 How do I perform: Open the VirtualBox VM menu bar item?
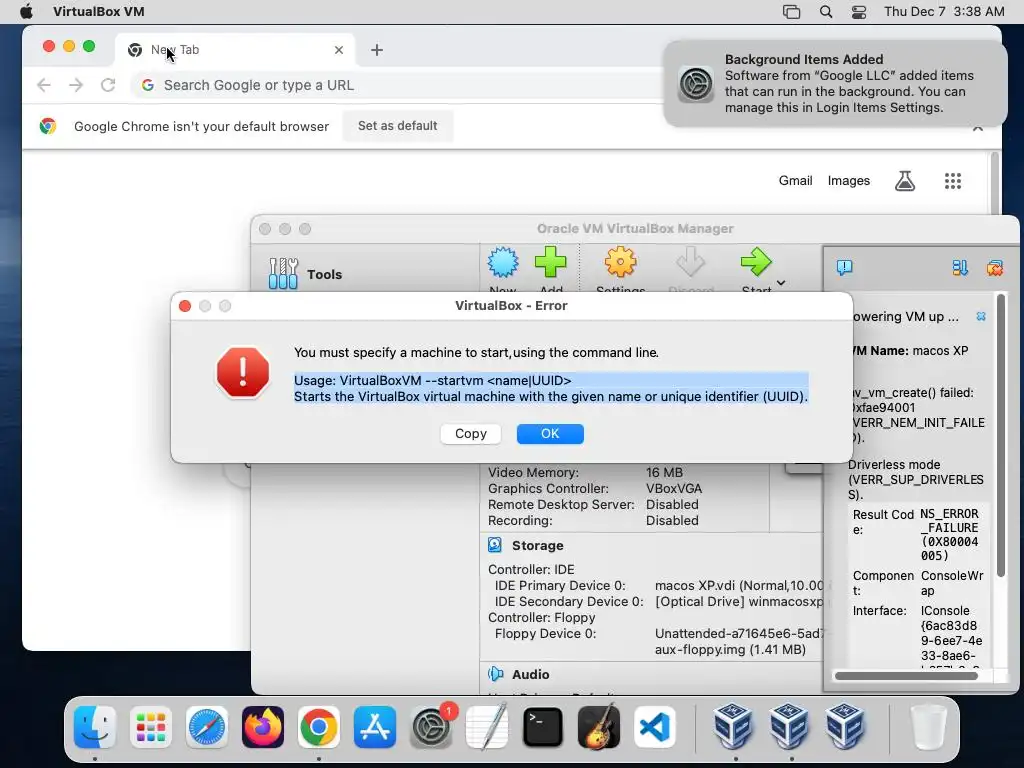pyautogui.click(x=99, y=12)
